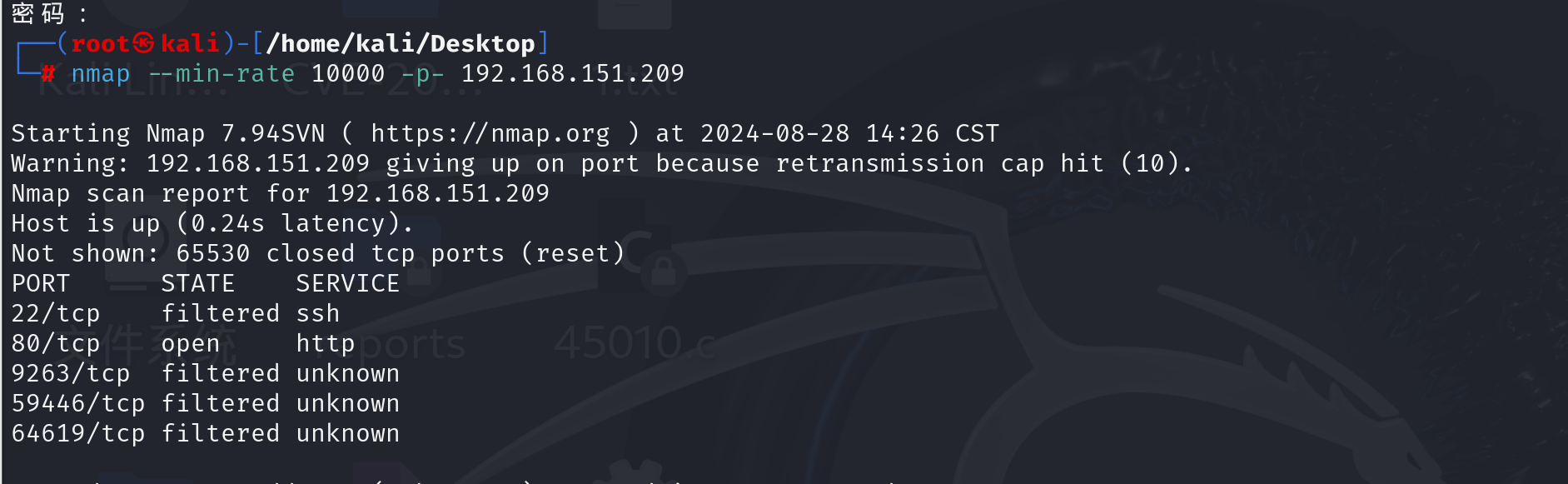Click the 10000 rate value
The width and height of the screenshot is (1568, 484).
(x=348, y=73)
